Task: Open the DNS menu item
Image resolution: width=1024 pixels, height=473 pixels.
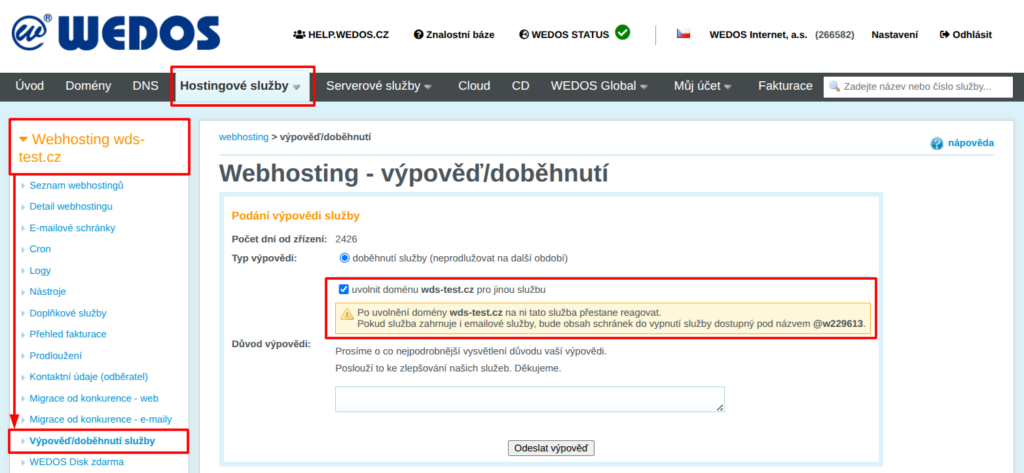Action: click(145, 86)
